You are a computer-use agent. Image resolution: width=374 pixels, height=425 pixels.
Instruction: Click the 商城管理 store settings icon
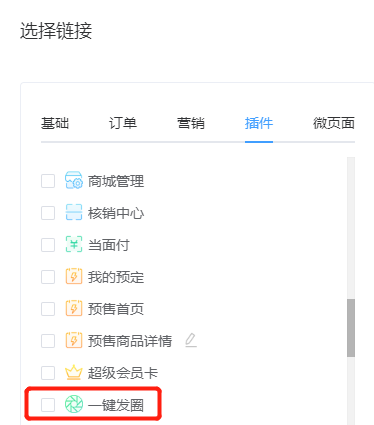pyautogui.click(x=74, y=180)
